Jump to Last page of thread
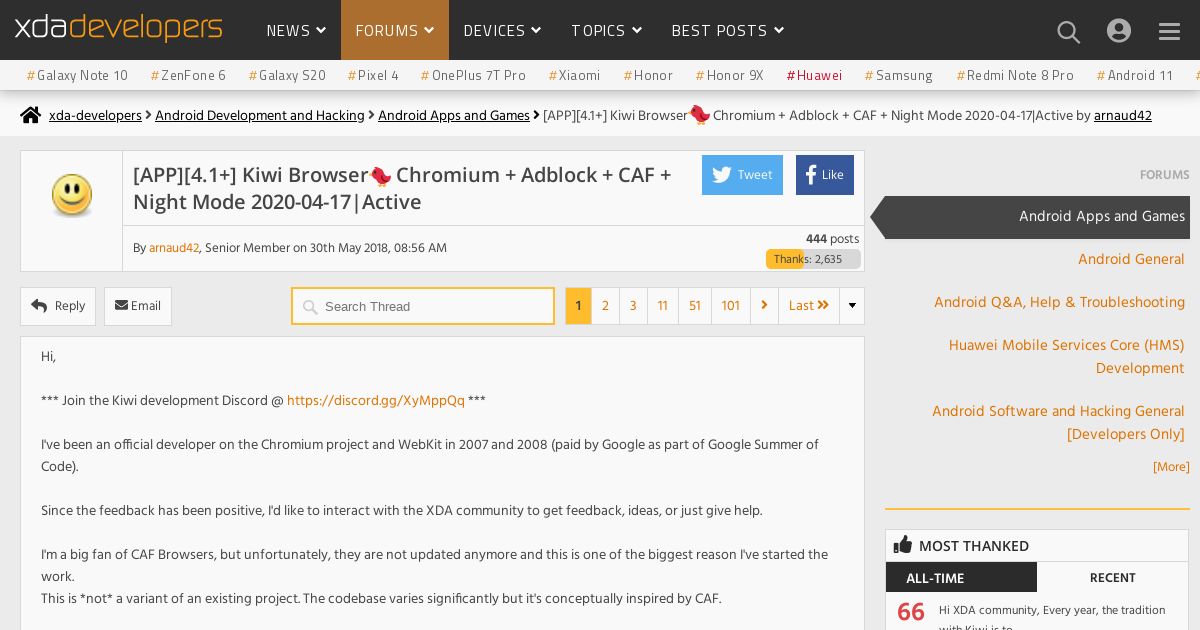 [809, 306]
